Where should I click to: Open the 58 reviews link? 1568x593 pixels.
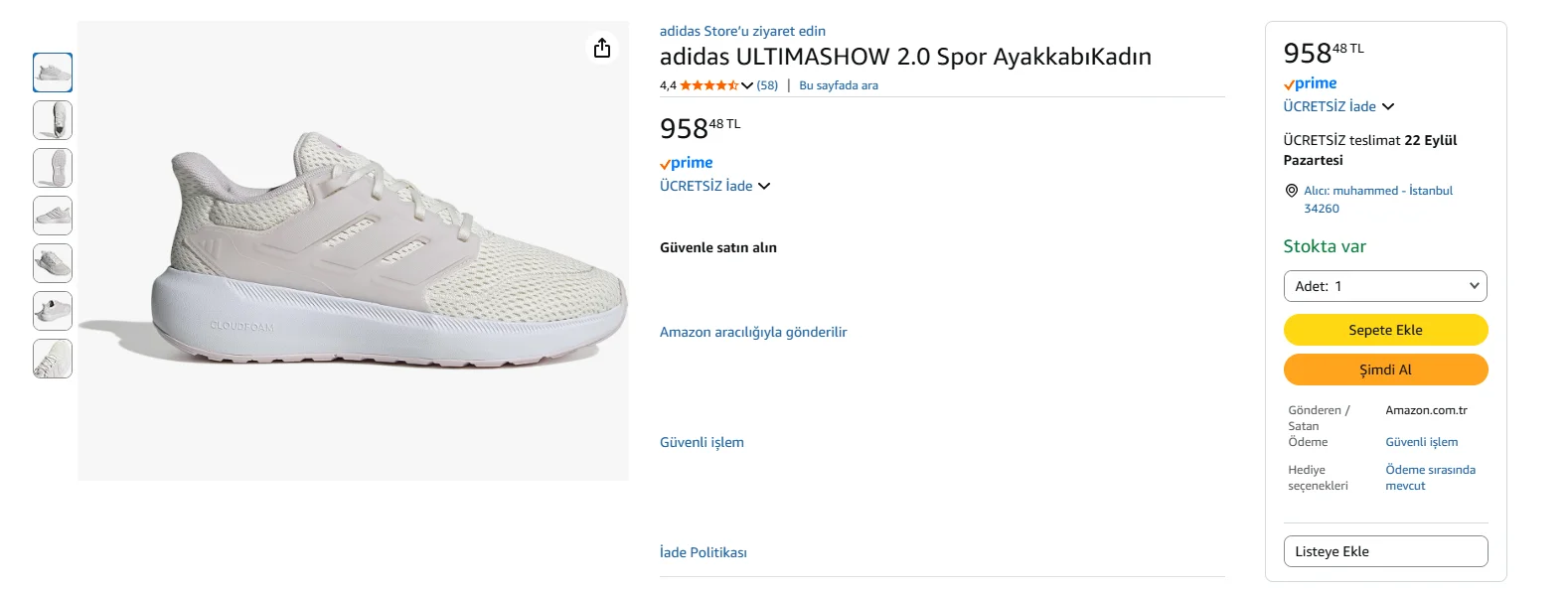tap(767, 85)
